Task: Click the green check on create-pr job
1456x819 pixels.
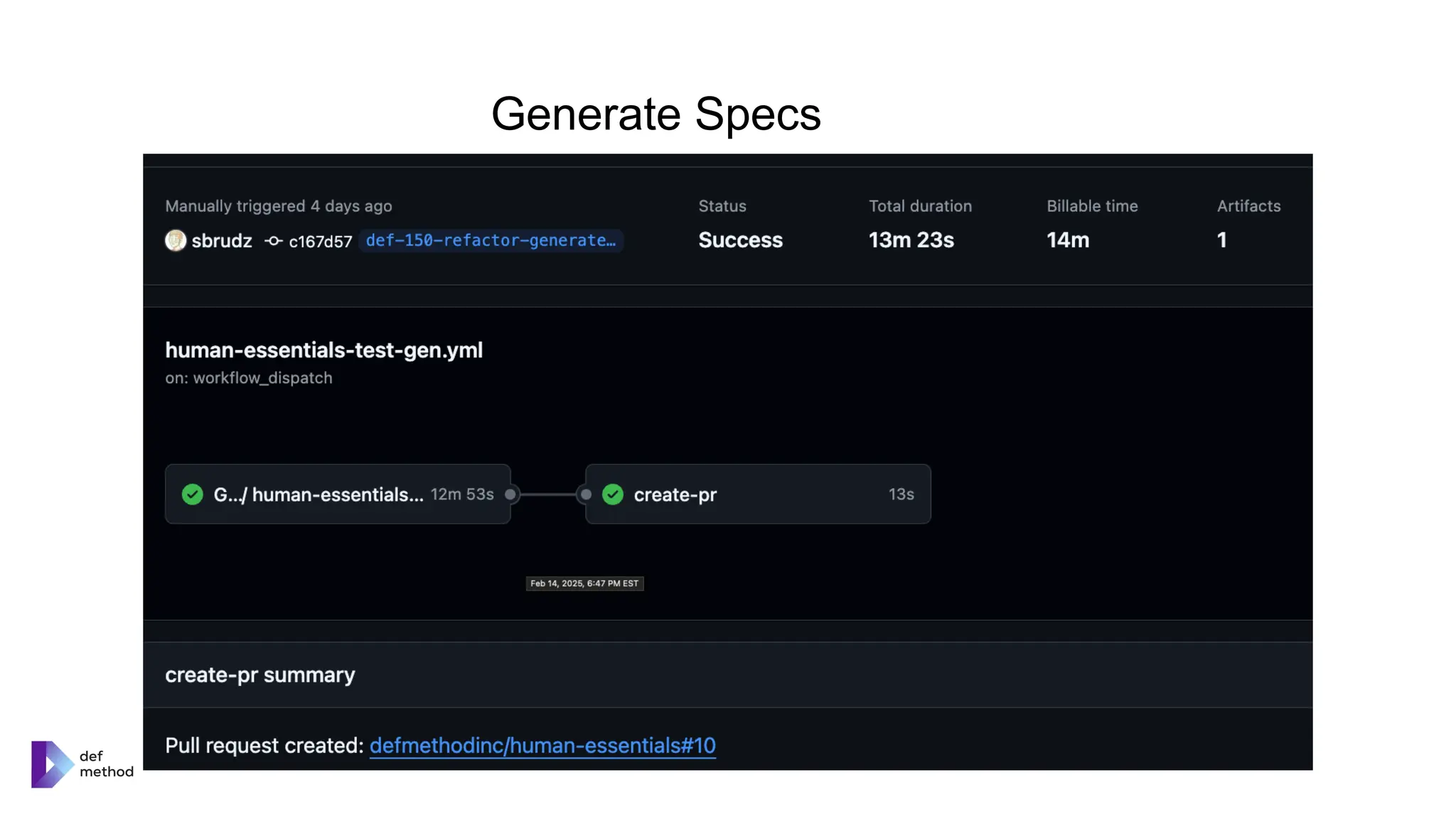Action: click(613, 494)
